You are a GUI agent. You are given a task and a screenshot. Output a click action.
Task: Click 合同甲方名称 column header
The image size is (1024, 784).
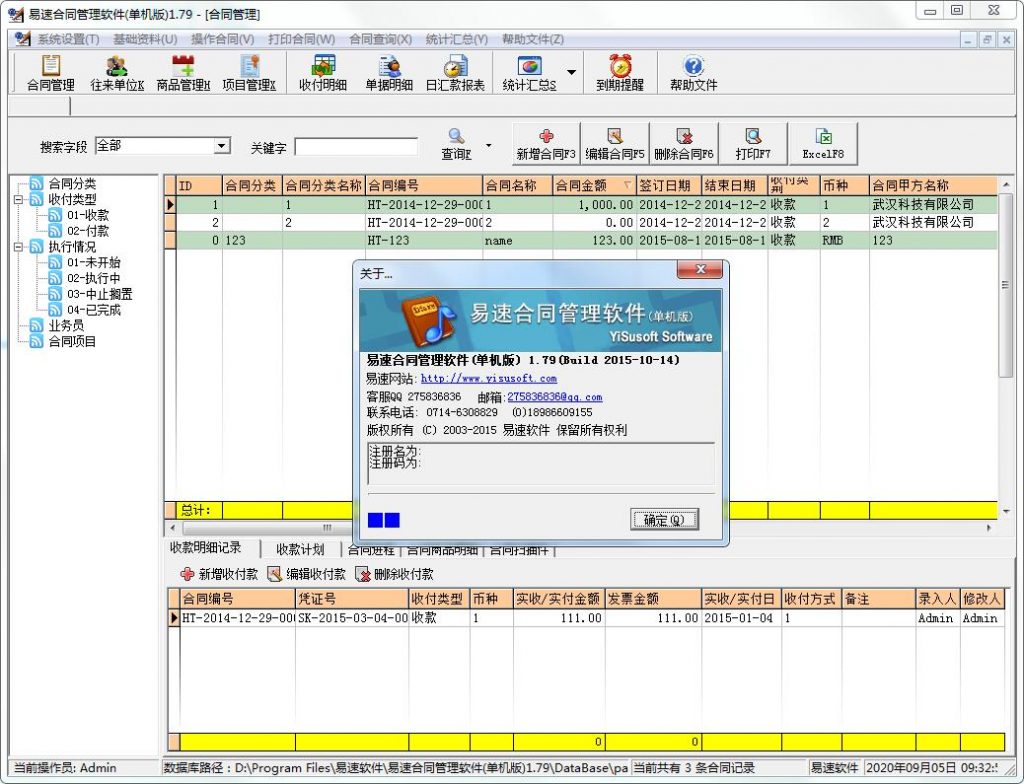coord(933,186)
